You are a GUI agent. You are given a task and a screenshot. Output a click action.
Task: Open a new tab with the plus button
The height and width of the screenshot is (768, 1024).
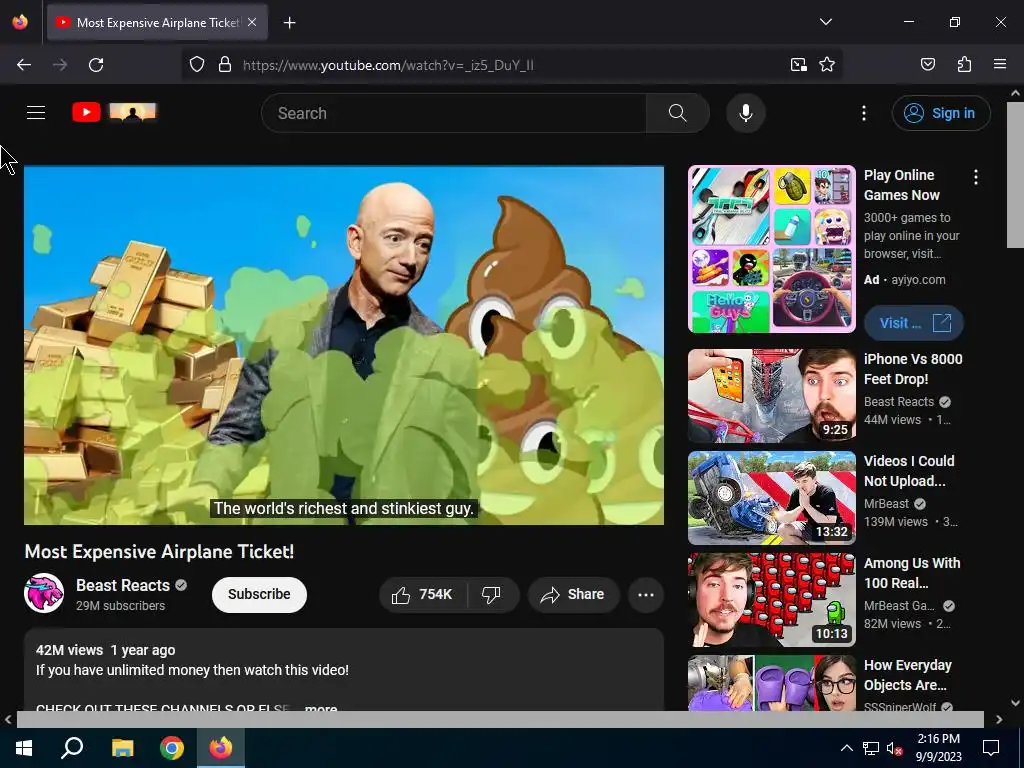pos(289,23)
